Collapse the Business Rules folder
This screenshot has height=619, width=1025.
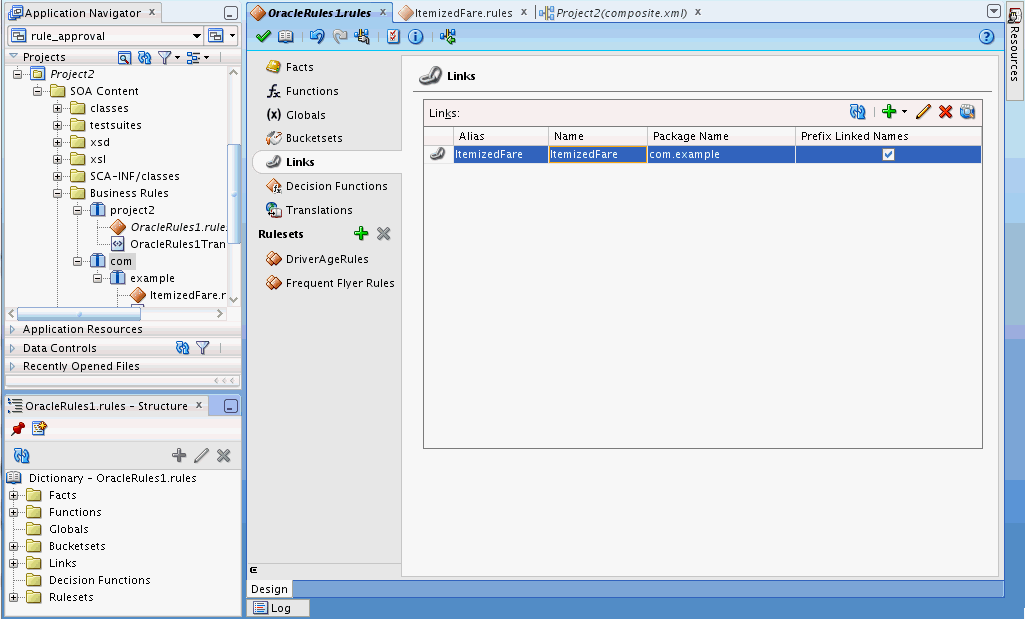(58, 193)
